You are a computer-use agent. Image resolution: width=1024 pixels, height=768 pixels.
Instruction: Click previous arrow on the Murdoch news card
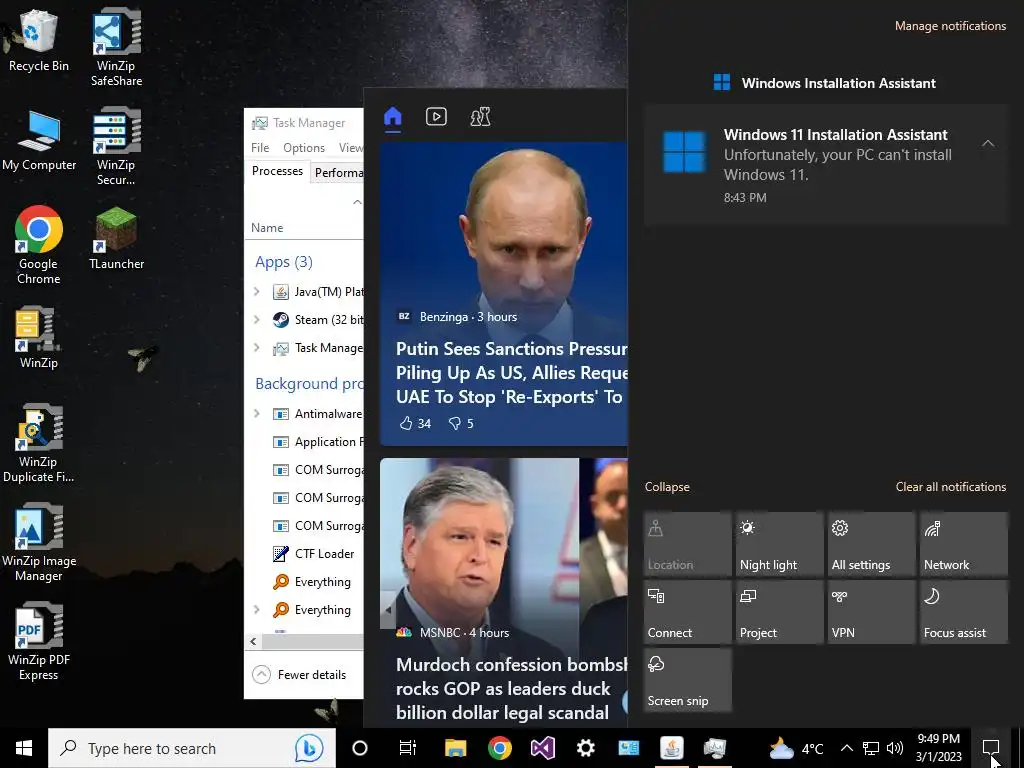coord(389,610)
